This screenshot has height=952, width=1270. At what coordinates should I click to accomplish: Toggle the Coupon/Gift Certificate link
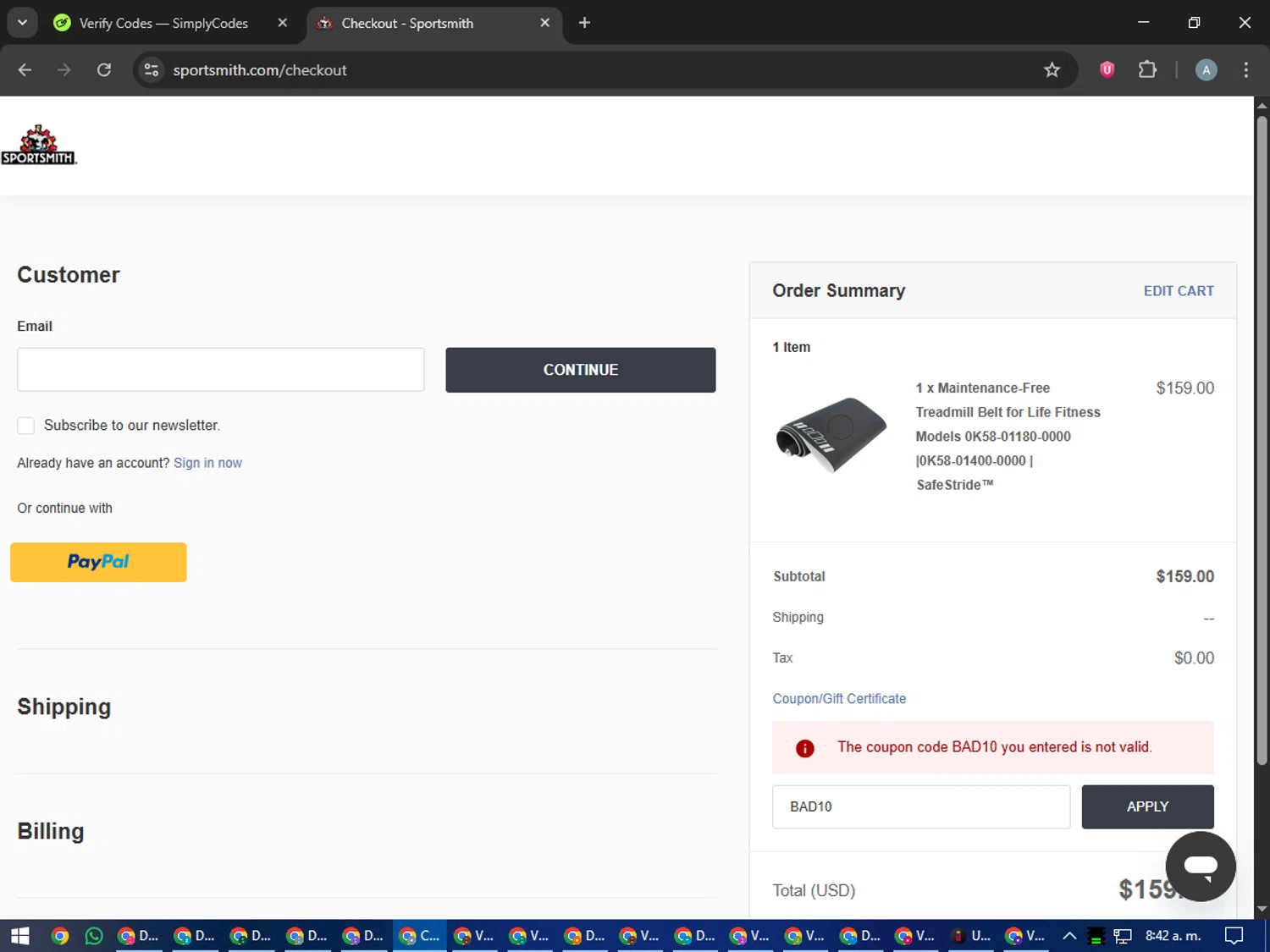[x=839, y=699]
